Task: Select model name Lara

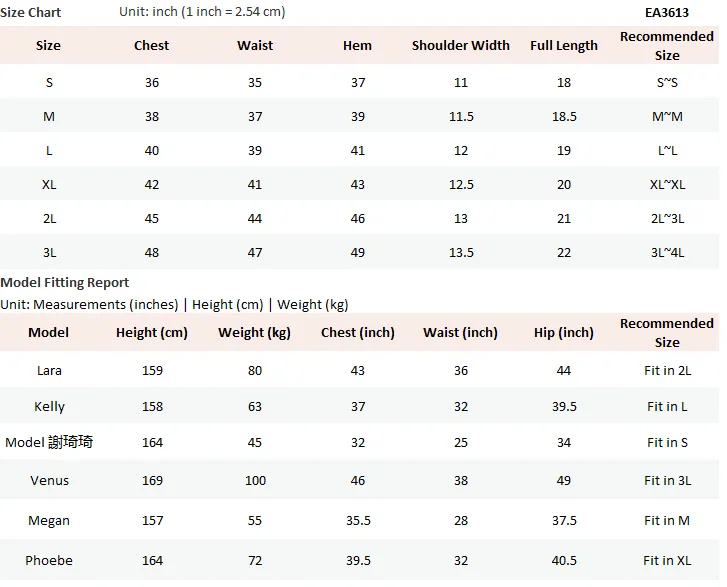Action: click(49, 370)
